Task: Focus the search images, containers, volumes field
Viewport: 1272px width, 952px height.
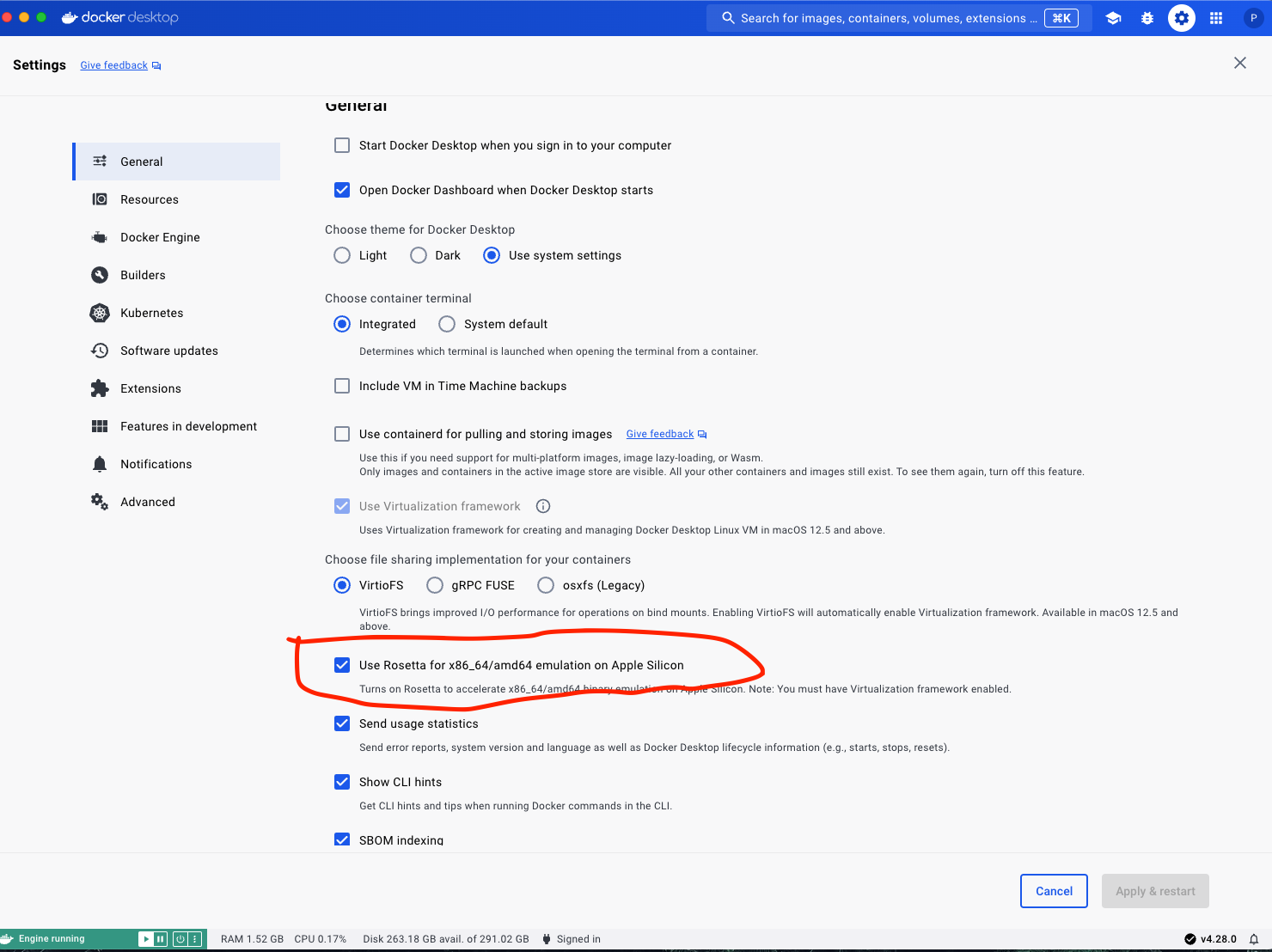Action: coord(899,18)
